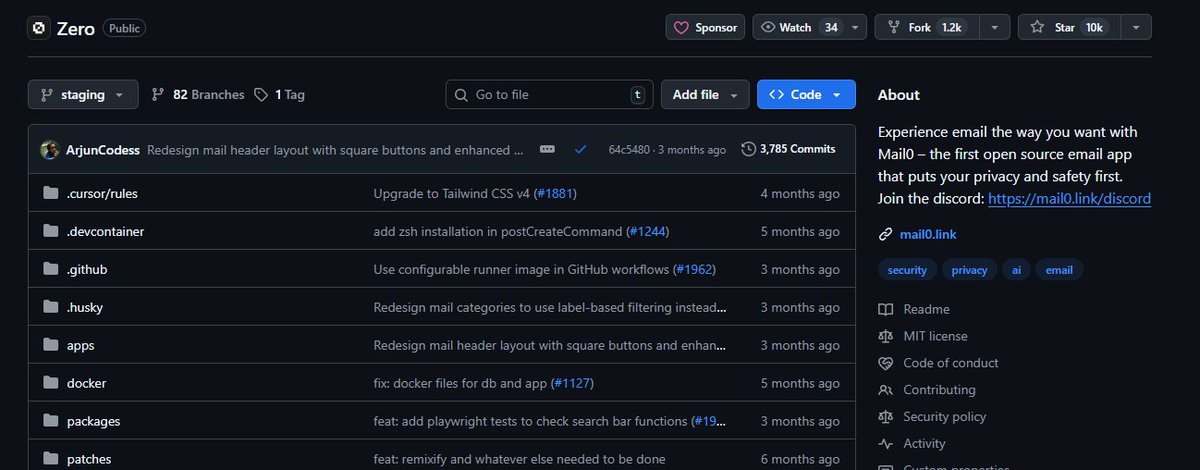The height and width of the screenshot is (470, 1200).
Task: Open the Star lists dropdown arrow
Action: [x=1136, y=27]
